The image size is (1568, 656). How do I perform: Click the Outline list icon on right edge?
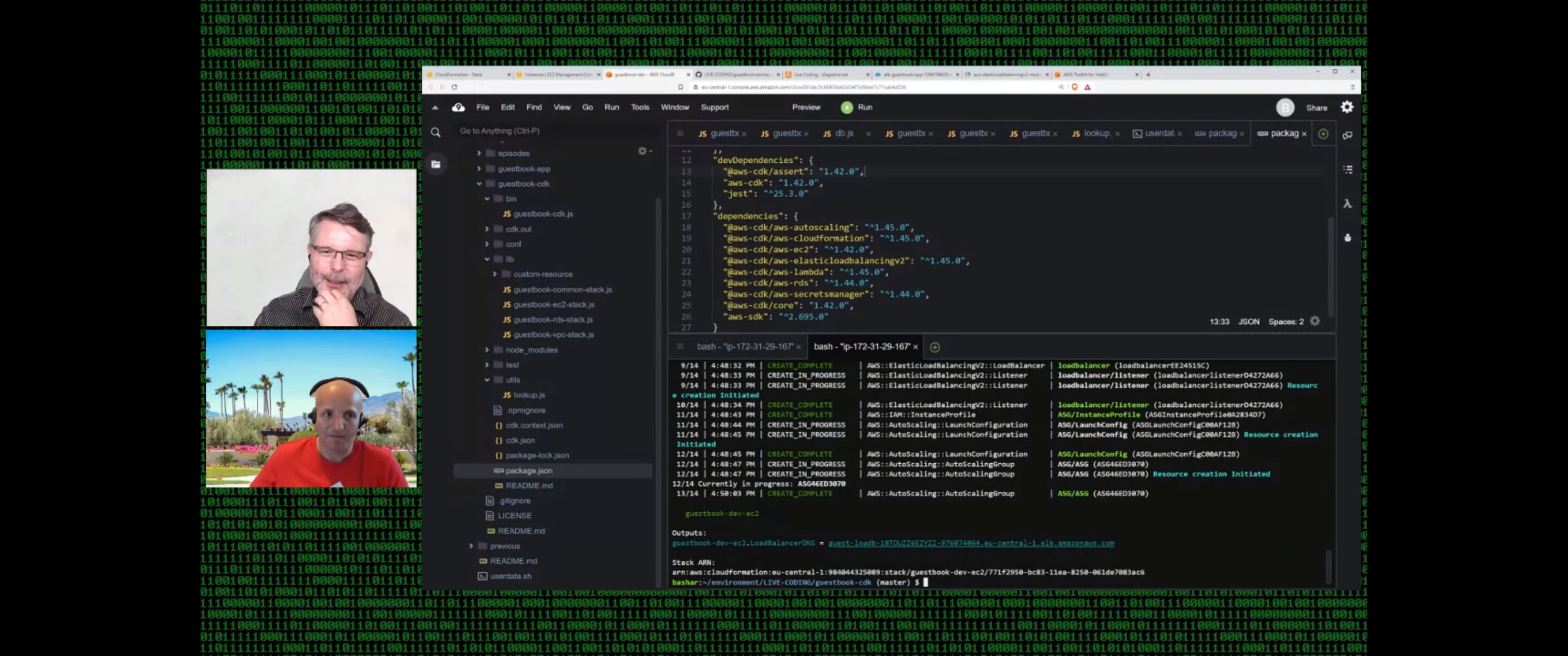click(x=1347, y=170)
